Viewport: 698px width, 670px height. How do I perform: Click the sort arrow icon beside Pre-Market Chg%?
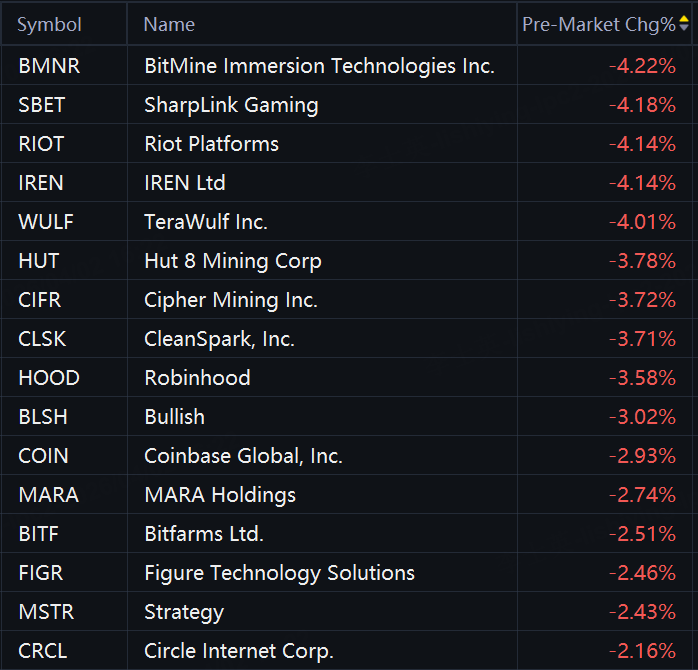click(684, 24)
